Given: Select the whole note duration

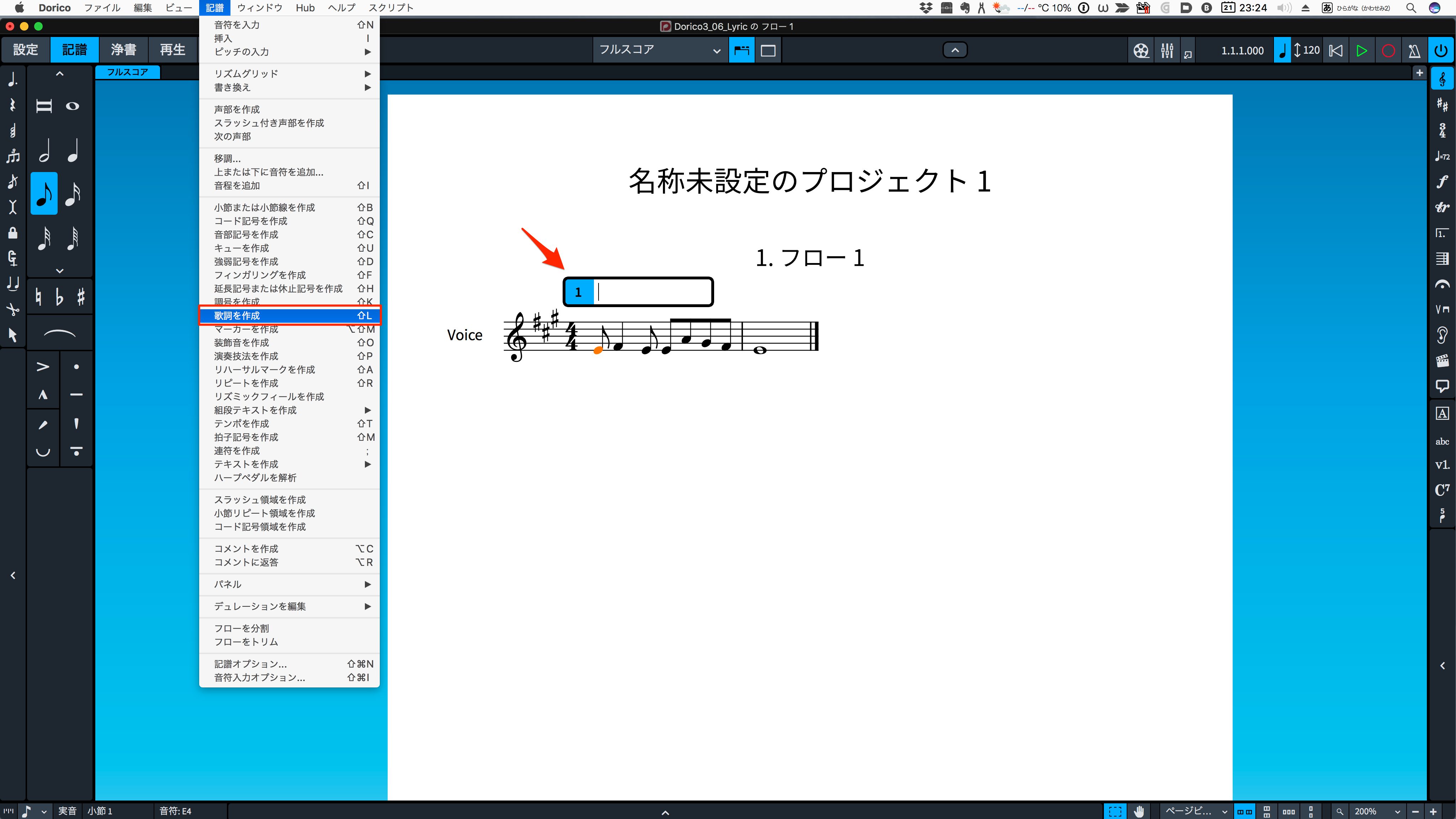Looking at the screenshot, I should pos(73,106).
